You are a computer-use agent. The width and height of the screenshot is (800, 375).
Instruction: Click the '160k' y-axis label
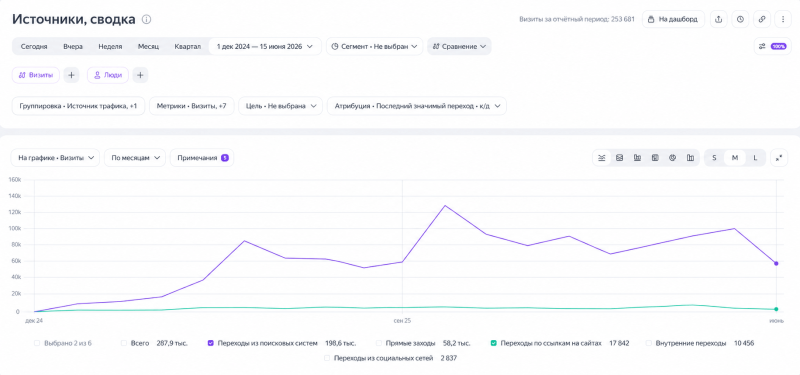[x=15, y=180]
